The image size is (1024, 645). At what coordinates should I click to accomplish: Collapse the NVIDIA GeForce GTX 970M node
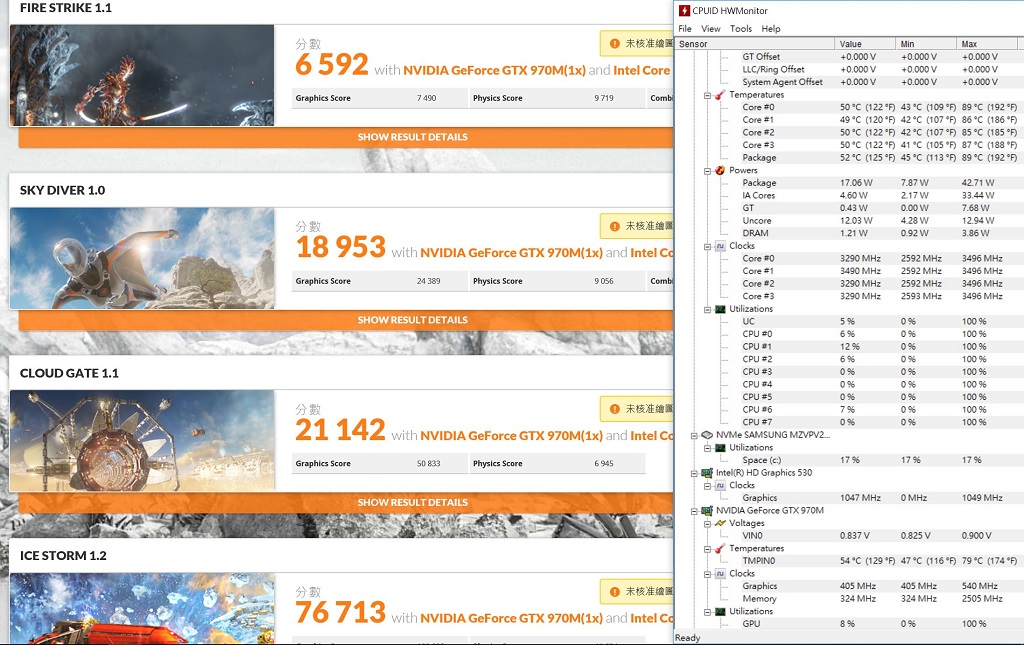(x=694, y=511)
